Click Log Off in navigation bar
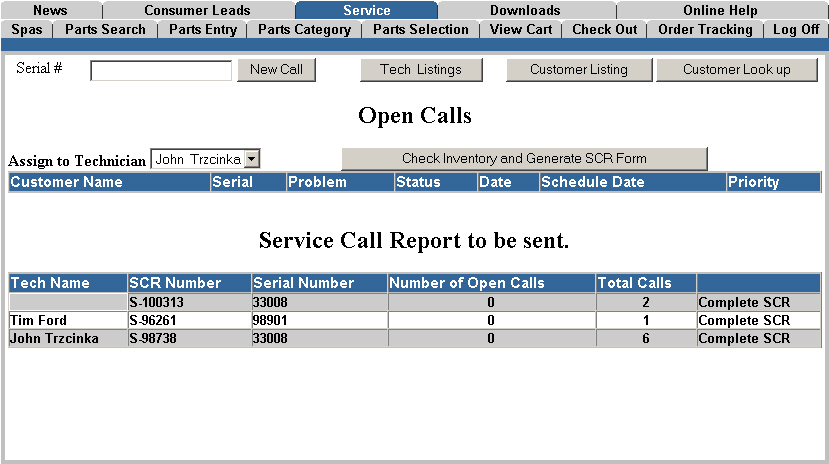Screen dimensions: 829x464 pyautogui.click(x=796, y=29)
